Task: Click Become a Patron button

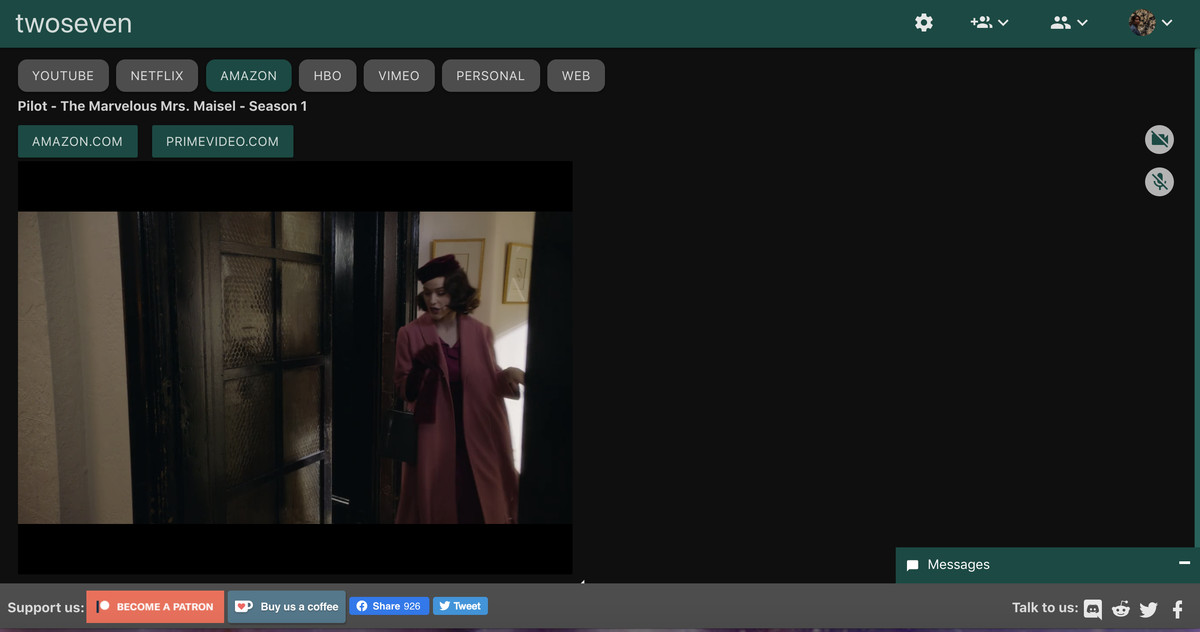Action: coord(155,607)
